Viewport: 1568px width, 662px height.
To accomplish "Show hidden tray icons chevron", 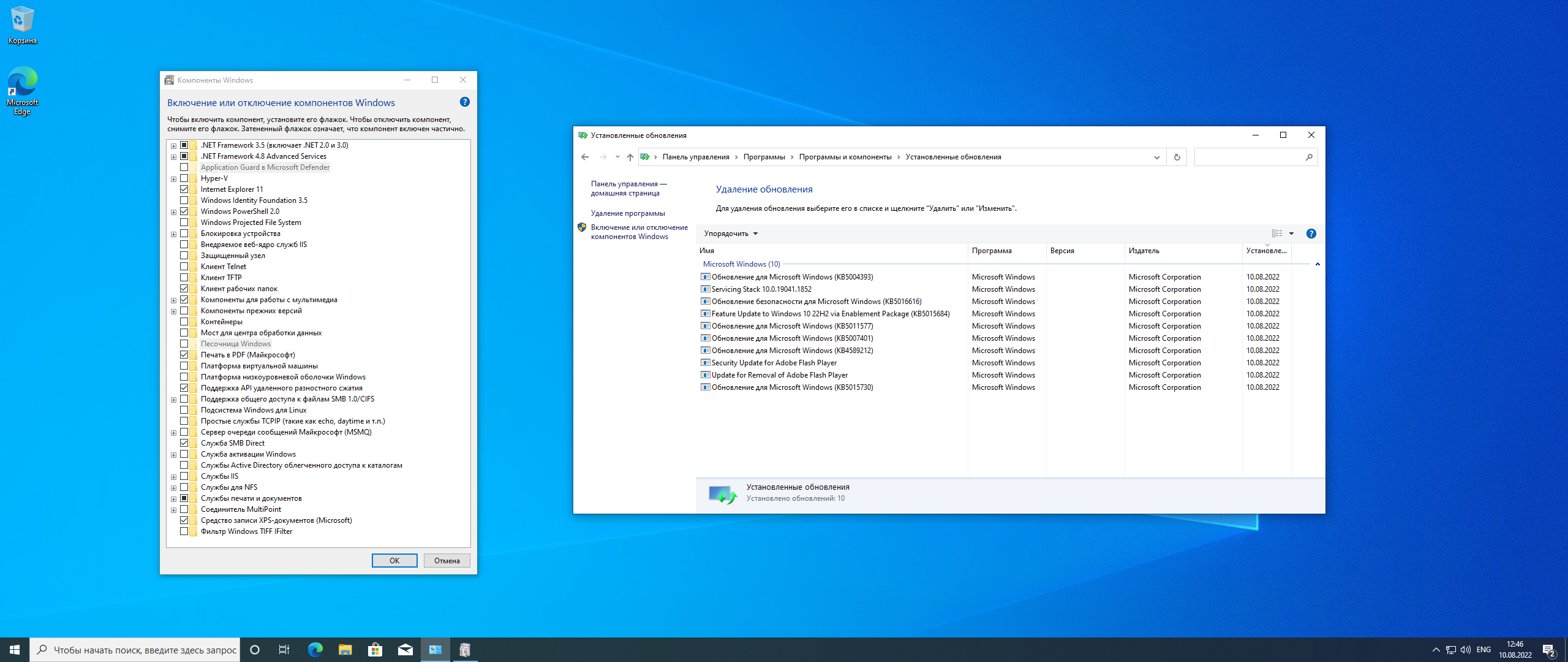I will pyautogui.click(x=1436, y=650).
